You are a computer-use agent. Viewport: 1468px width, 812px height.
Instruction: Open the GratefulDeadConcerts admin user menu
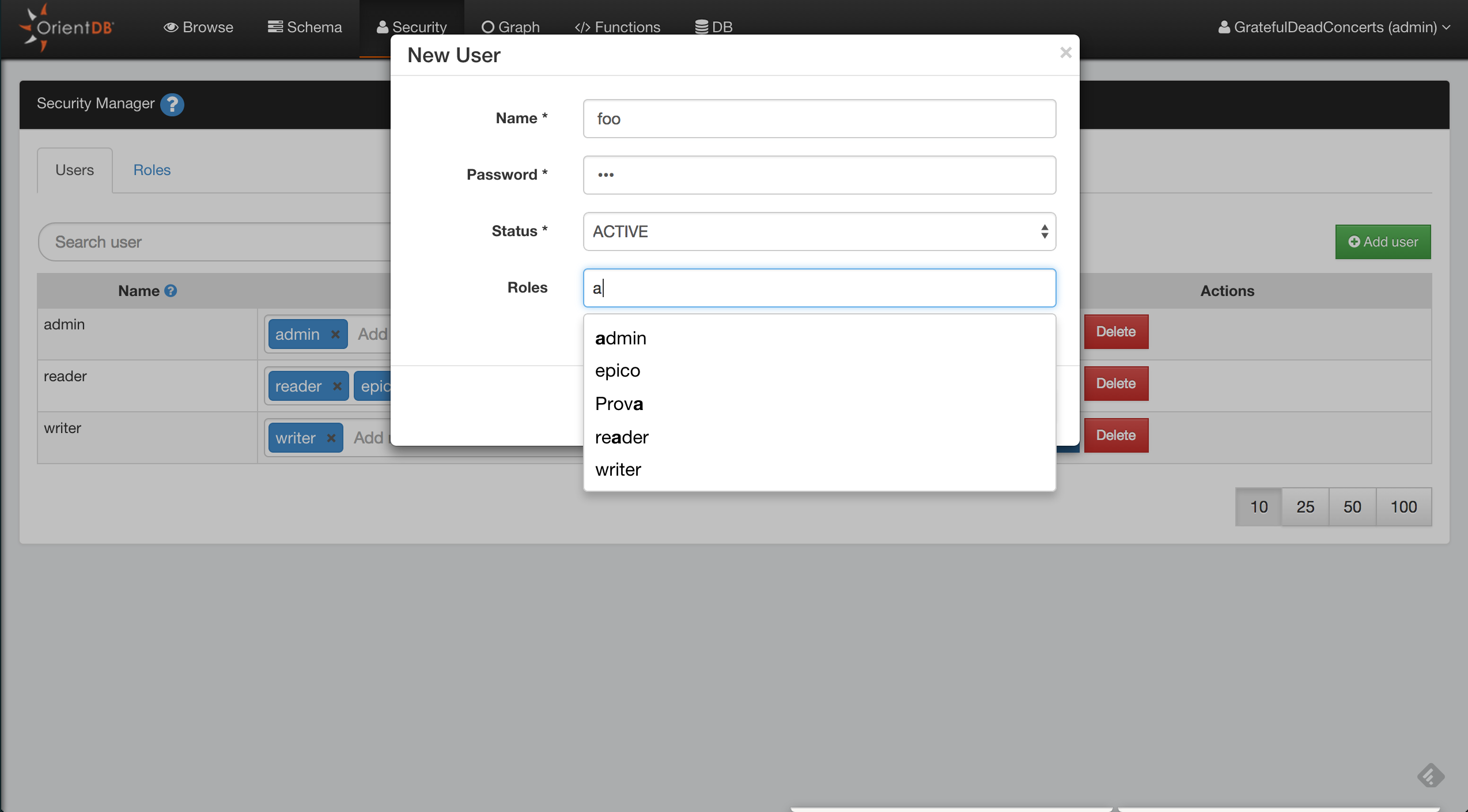1334,27
